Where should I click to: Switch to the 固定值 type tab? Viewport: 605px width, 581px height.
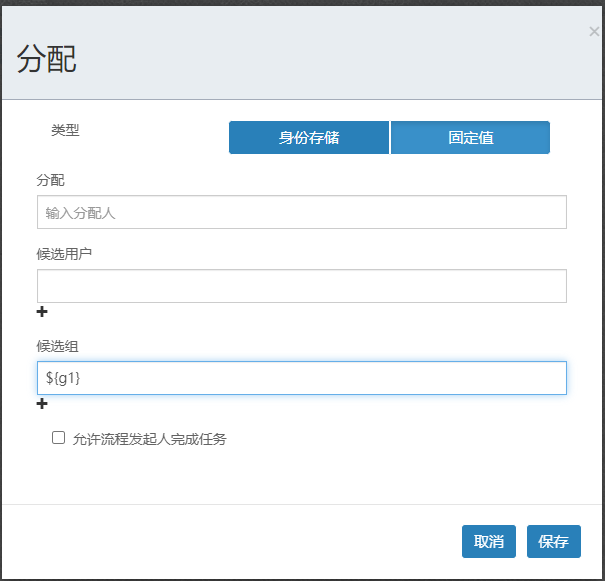pos(470,138)
